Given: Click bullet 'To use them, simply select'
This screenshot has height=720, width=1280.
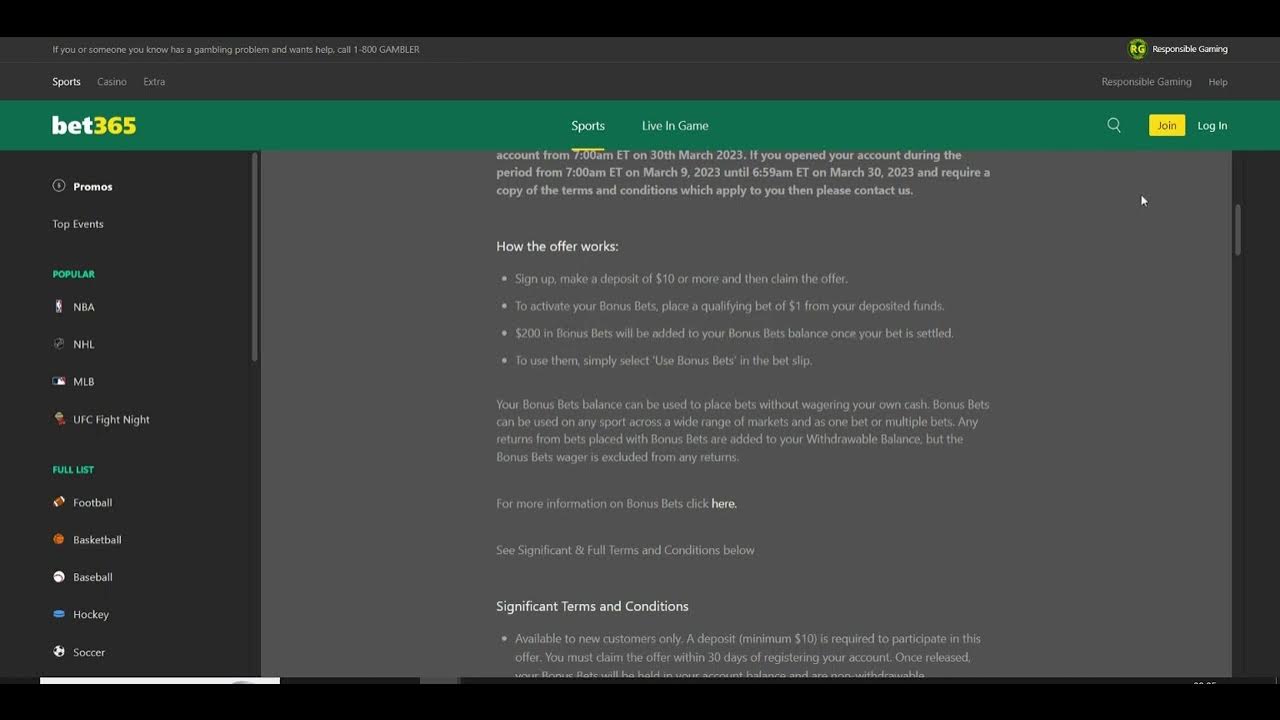Looking at the screenshot, I should point(663,361).
